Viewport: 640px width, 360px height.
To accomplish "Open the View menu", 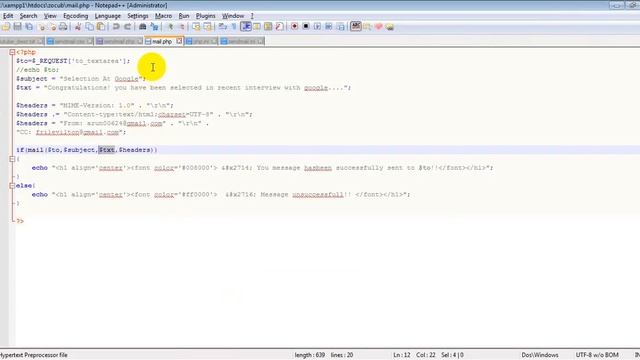I will point(50,16).
